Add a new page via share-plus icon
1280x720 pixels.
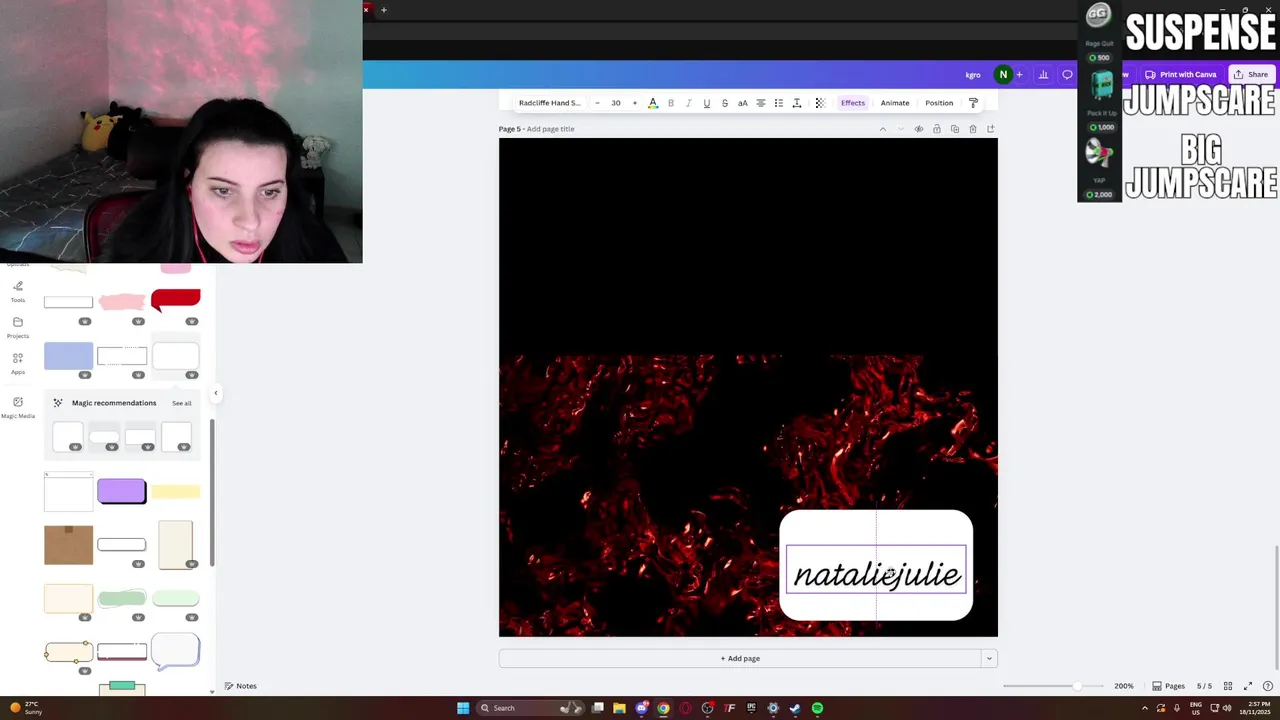click(x=991, y=129)
